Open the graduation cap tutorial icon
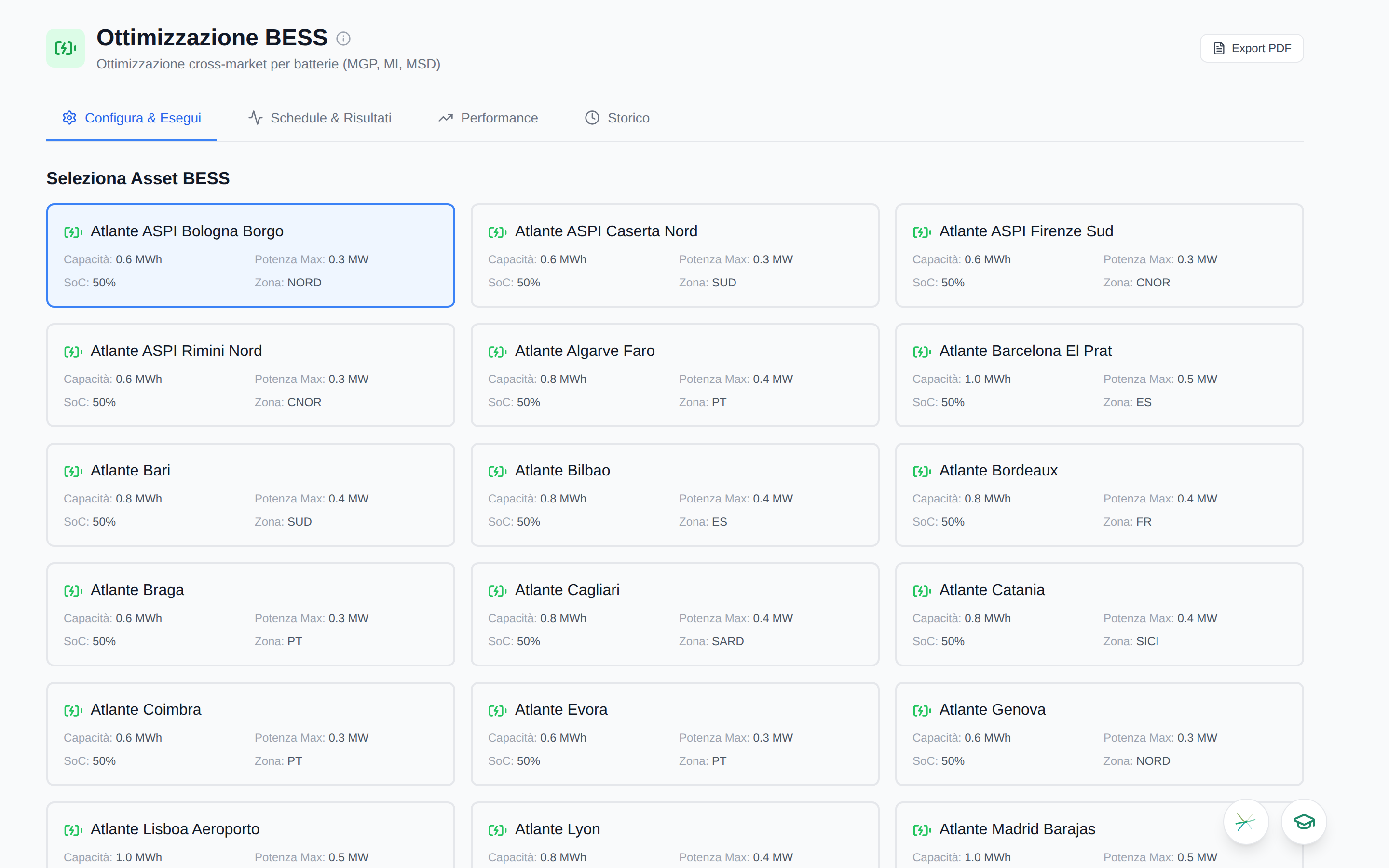Viewport: 1389px width, 868px height. tap(1304, 822)
